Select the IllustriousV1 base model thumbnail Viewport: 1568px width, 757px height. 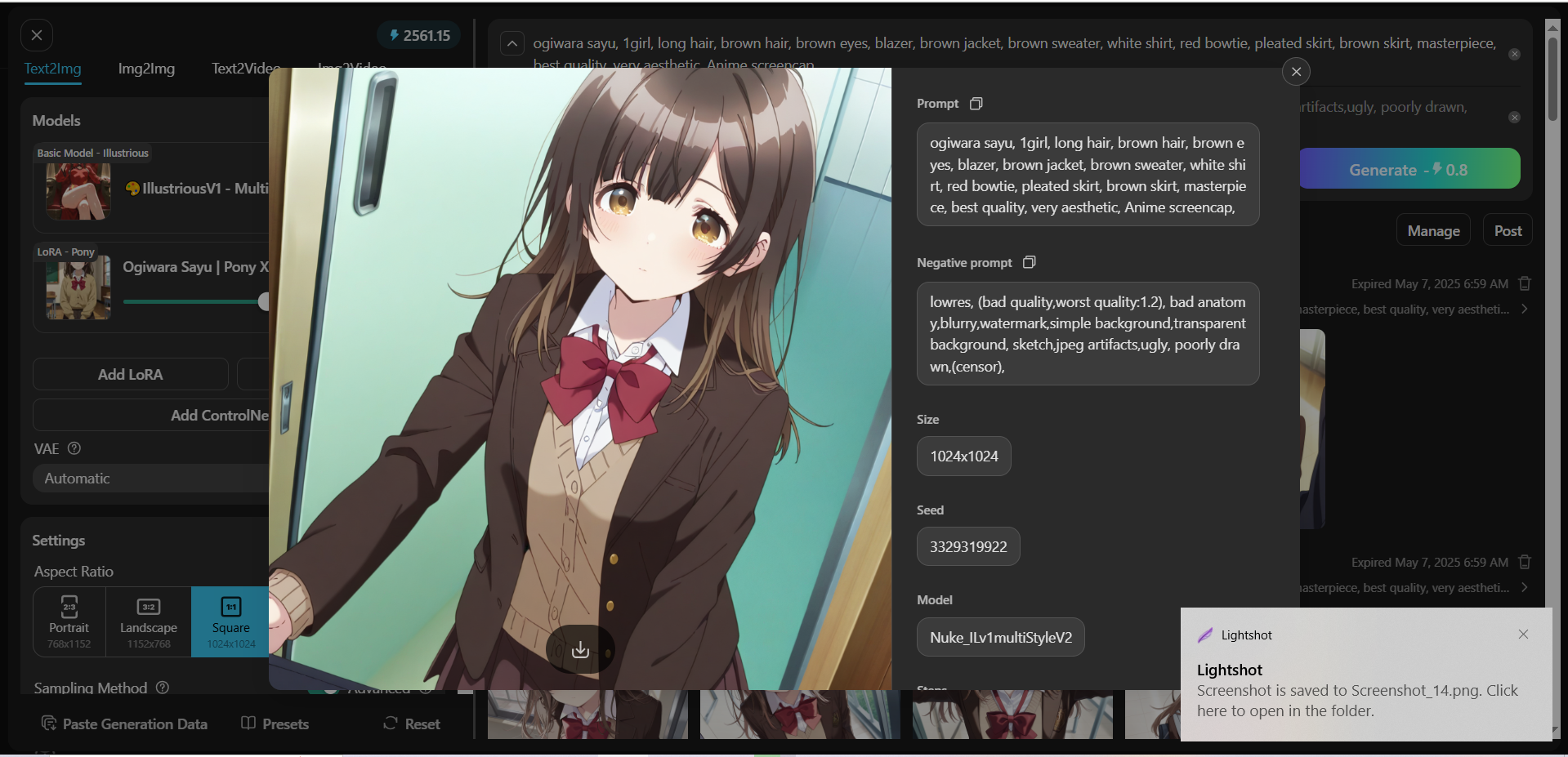(78, 191)
